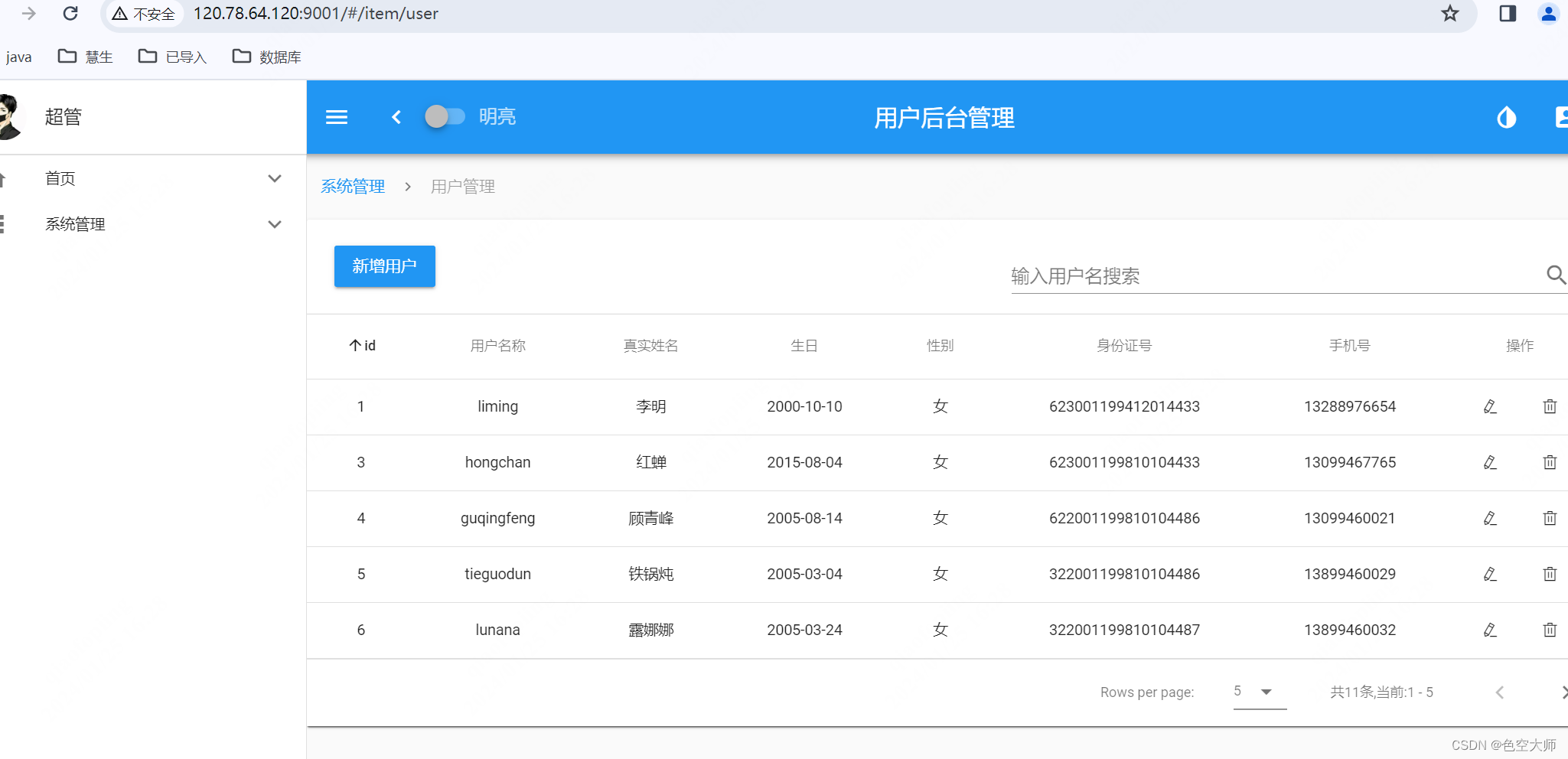Delete the liming user row
This screenshot has height=759, width=1568.
click(x=1550, y=406)
